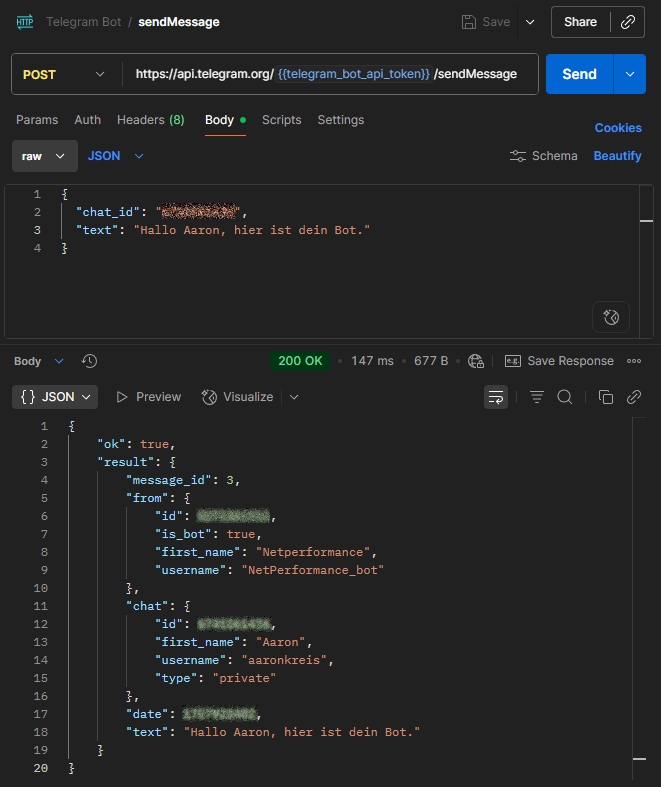Open the three-dot response options menu

click(x=633, y=361)
